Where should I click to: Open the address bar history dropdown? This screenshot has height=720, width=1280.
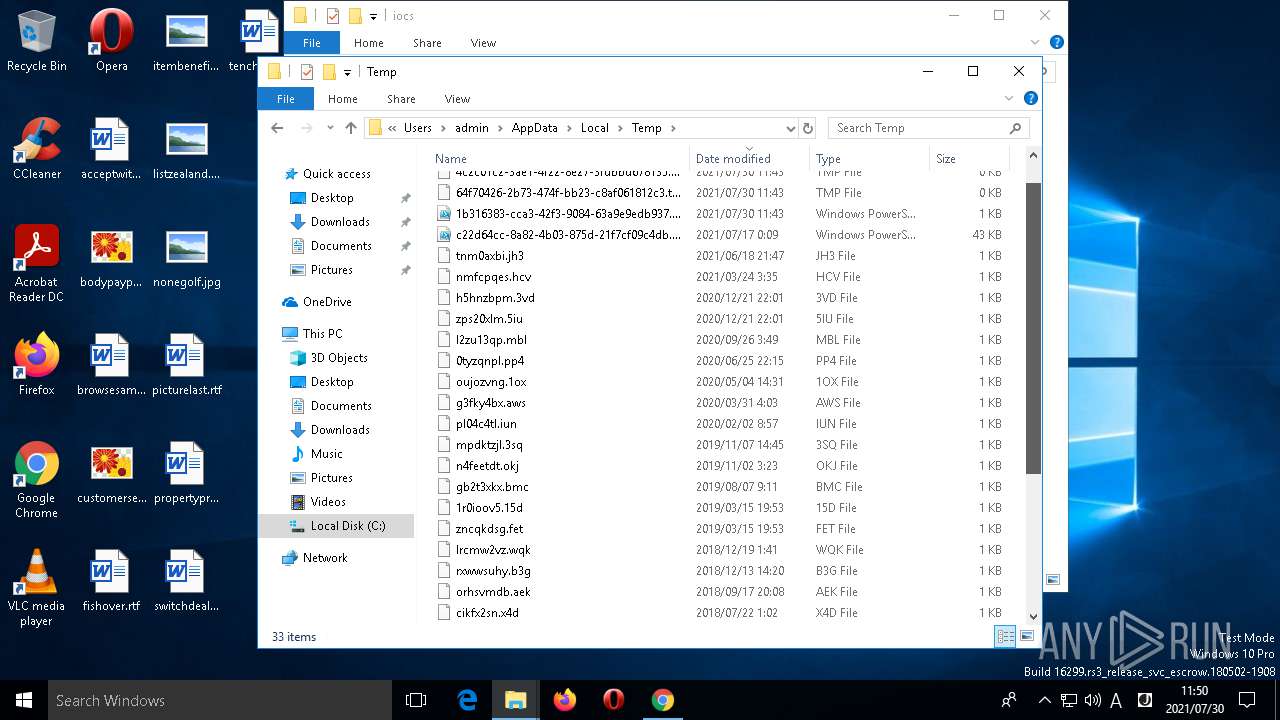790,128
